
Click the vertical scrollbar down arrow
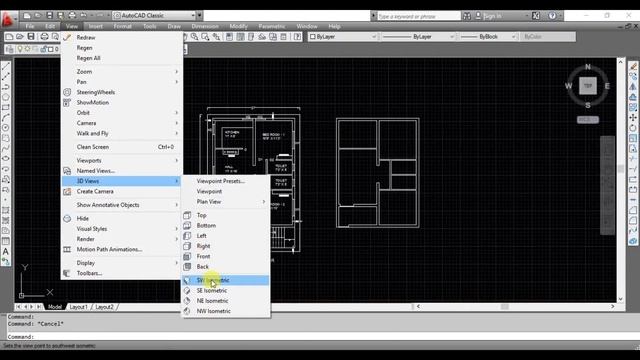click(x=620, y=299)
